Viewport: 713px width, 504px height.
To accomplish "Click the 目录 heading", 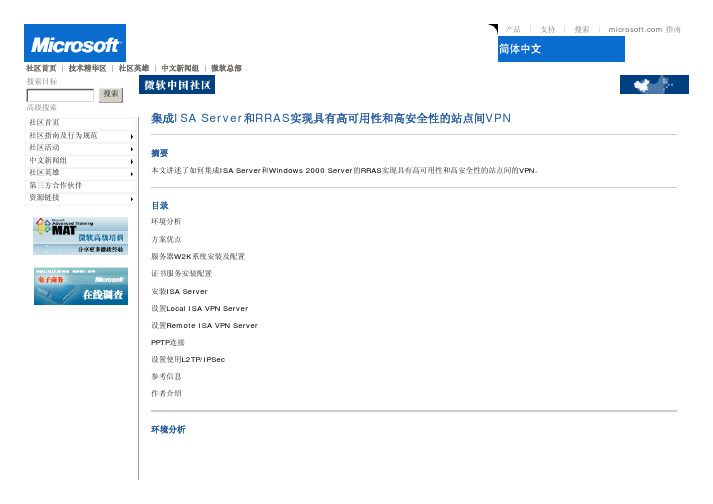I will coord(160,206).
